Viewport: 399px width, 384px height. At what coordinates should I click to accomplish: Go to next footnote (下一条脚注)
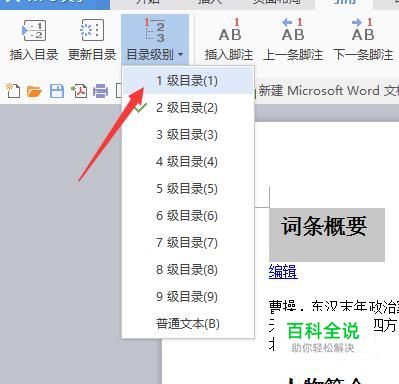(363, 30)
